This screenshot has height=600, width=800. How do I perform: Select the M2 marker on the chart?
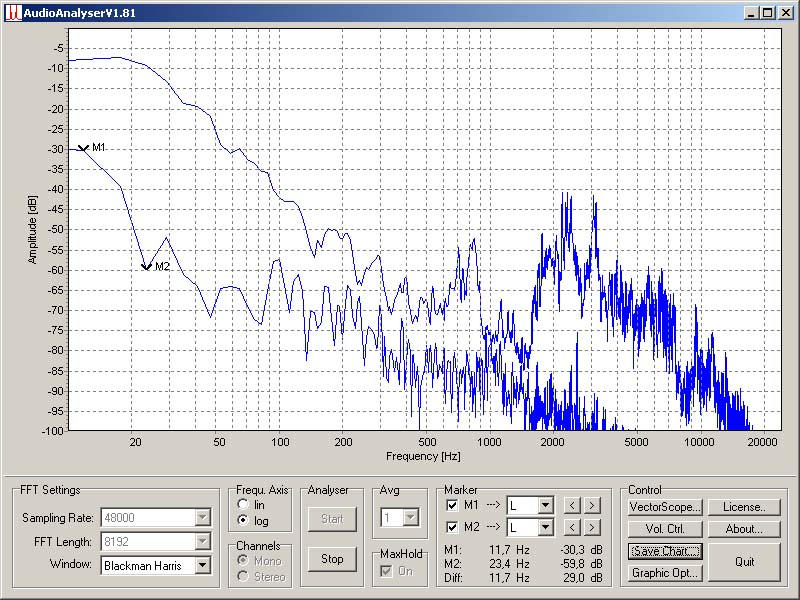click(x=146, y=266)
